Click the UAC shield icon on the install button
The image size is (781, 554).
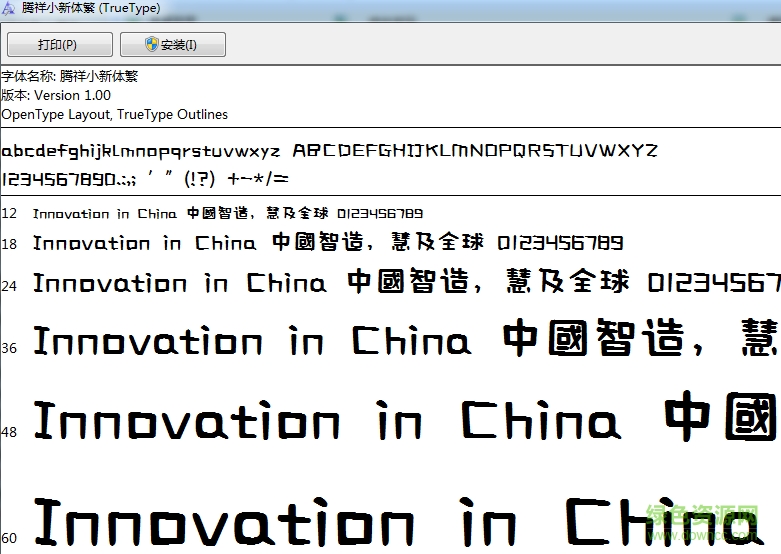coord(151,44)
